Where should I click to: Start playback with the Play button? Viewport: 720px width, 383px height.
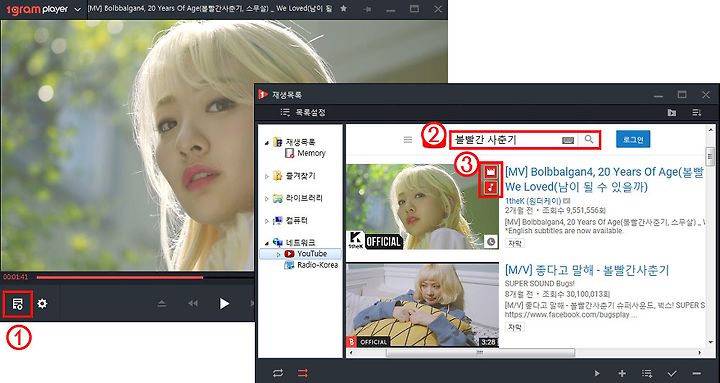coord(224,304)
